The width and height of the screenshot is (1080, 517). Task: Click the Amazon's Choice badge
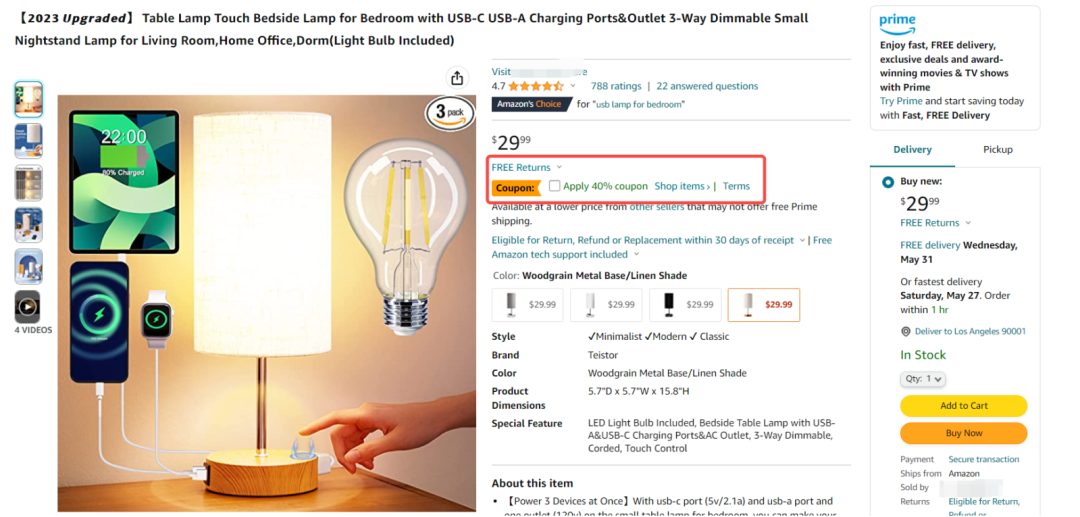coord(532,104)
